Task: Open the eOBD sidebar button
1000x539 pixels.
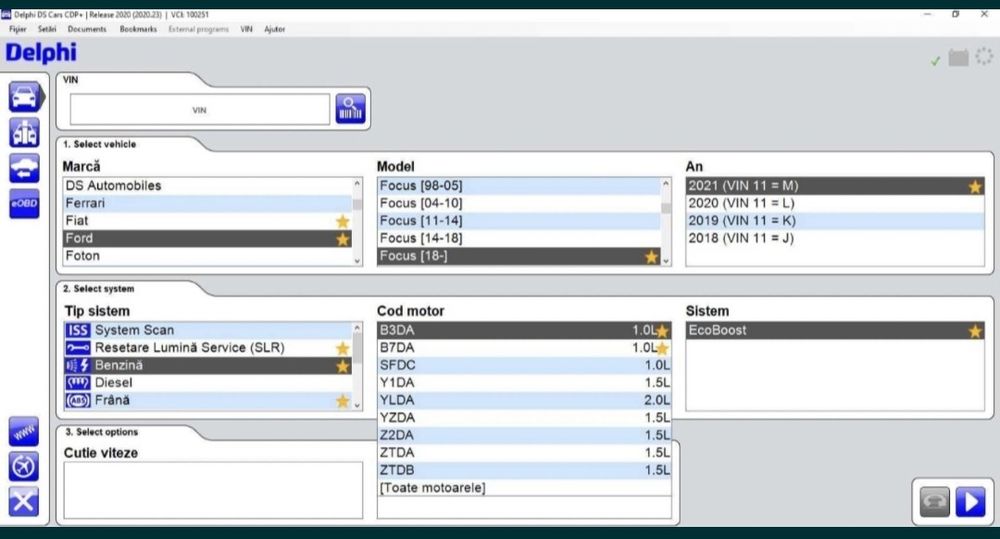Action: click(24, 203)
